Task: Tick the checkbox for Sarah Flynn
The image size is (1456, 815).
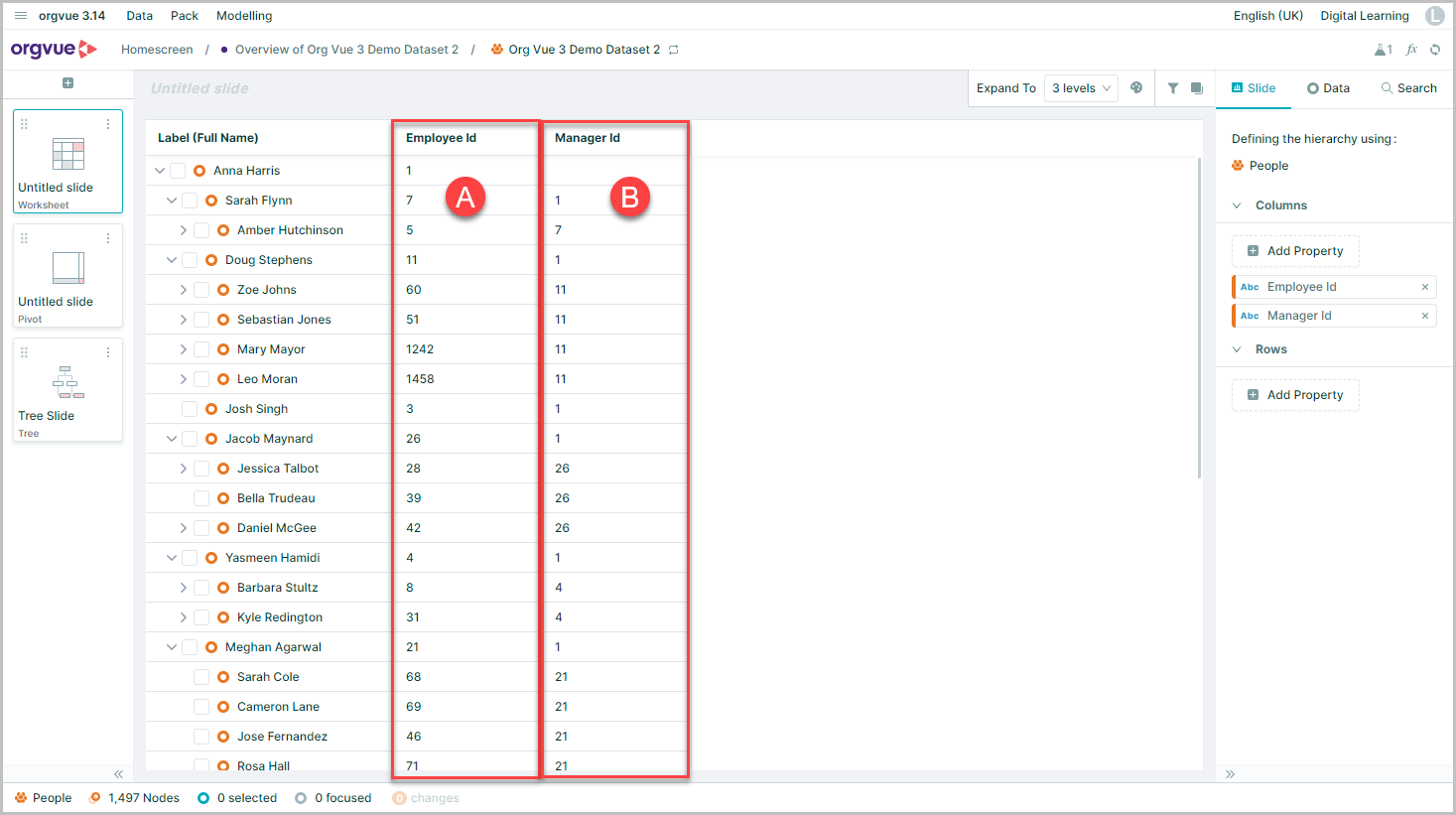Action: coord(190,201)
